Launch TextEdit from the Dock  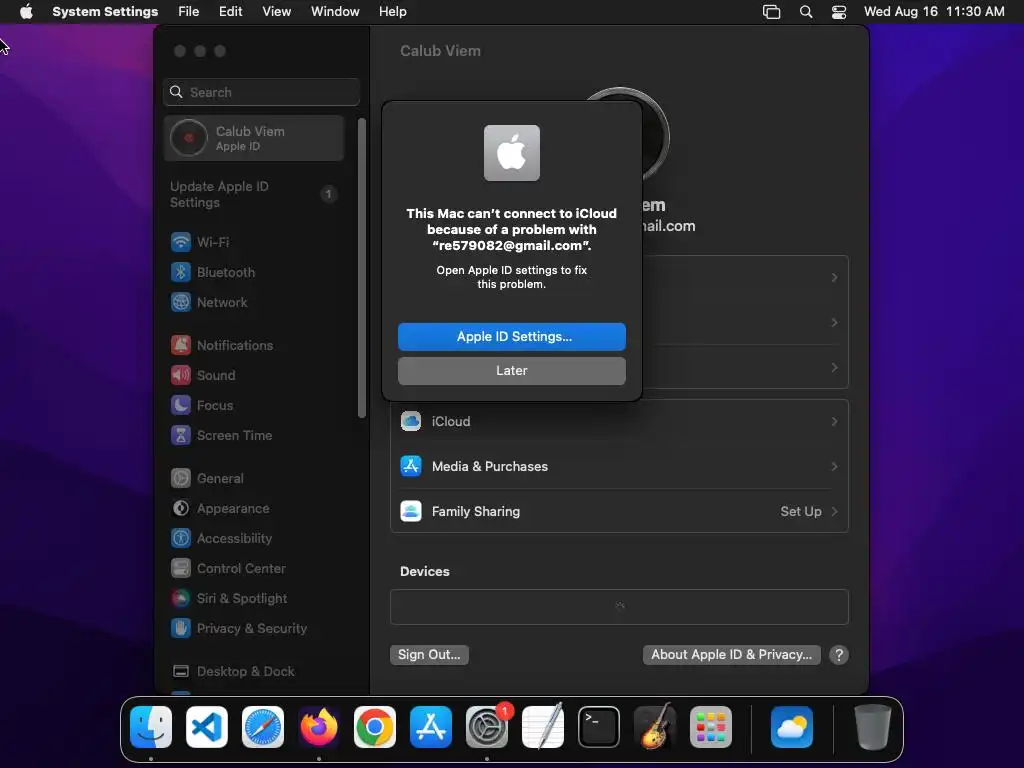(x=543, y=727)
